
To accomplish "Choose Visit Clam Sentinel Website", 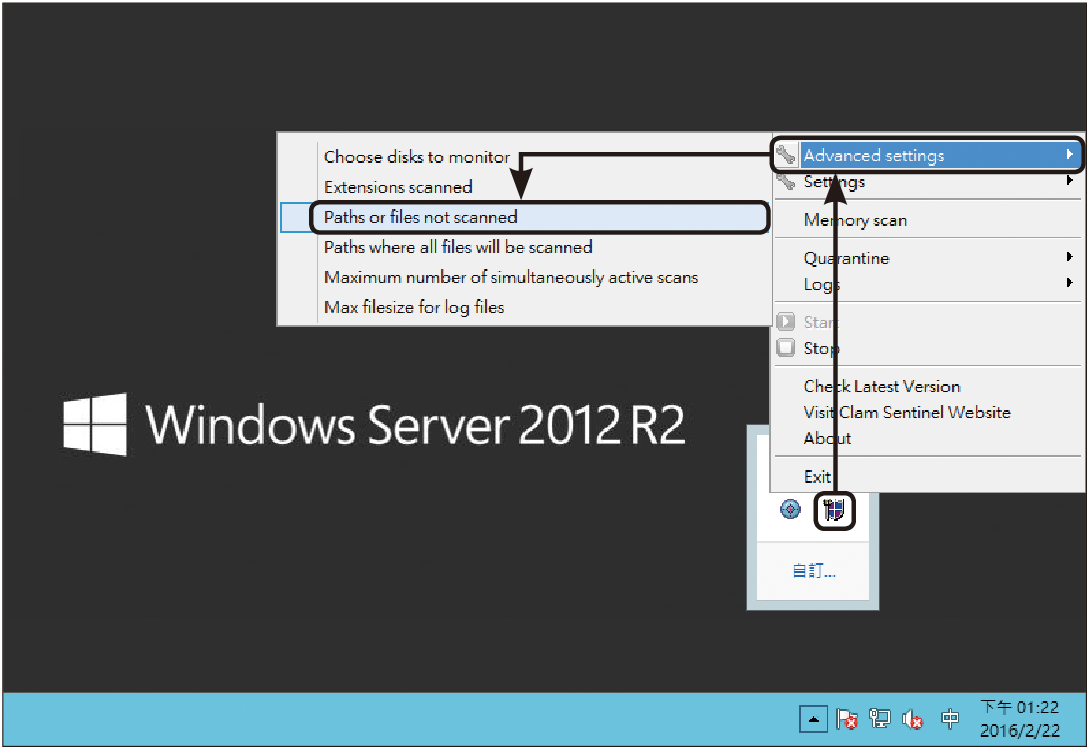I will [928, 411].
